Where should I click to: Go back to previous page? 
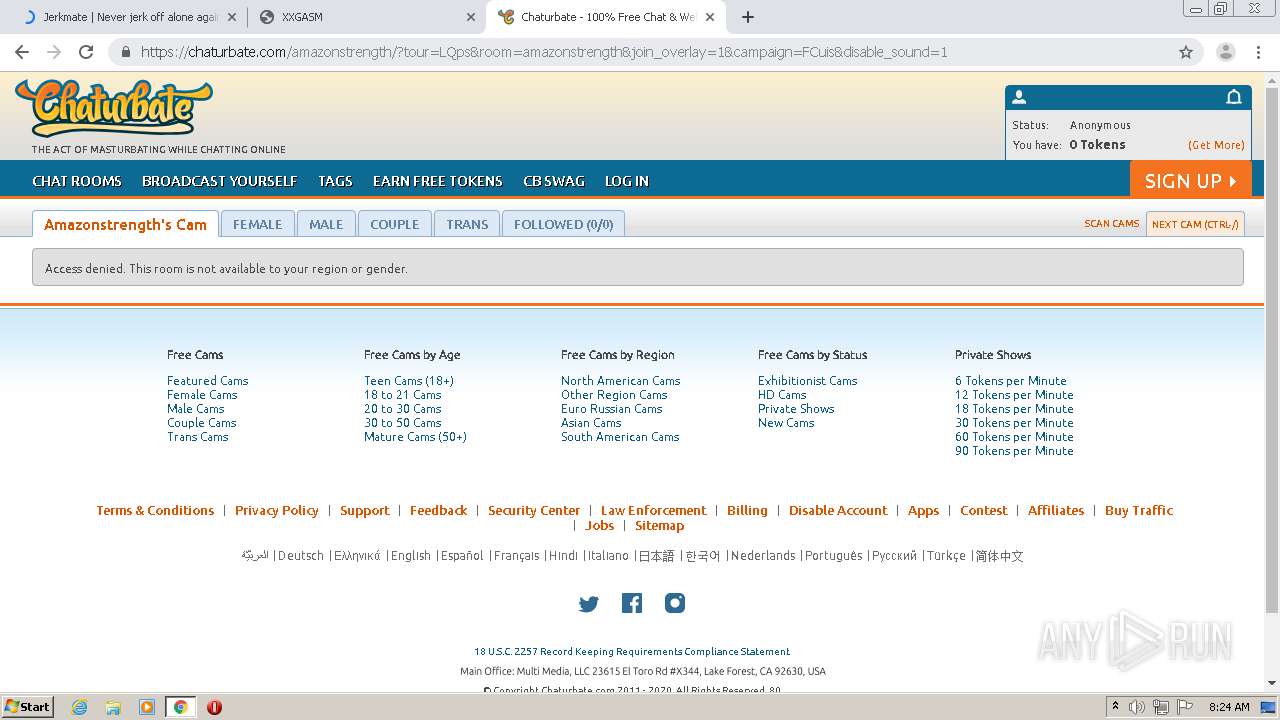pyautogui.click(x=22, y=52)
